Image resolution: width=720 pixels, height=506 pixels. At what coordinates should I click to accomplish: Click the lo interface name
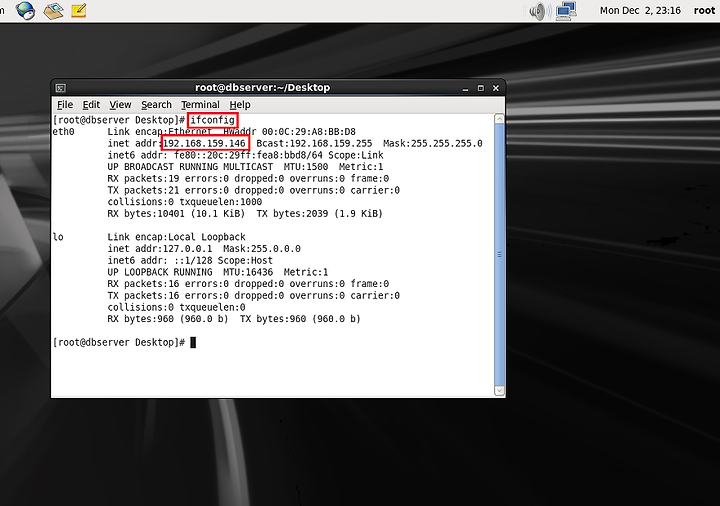click(58, 237)
